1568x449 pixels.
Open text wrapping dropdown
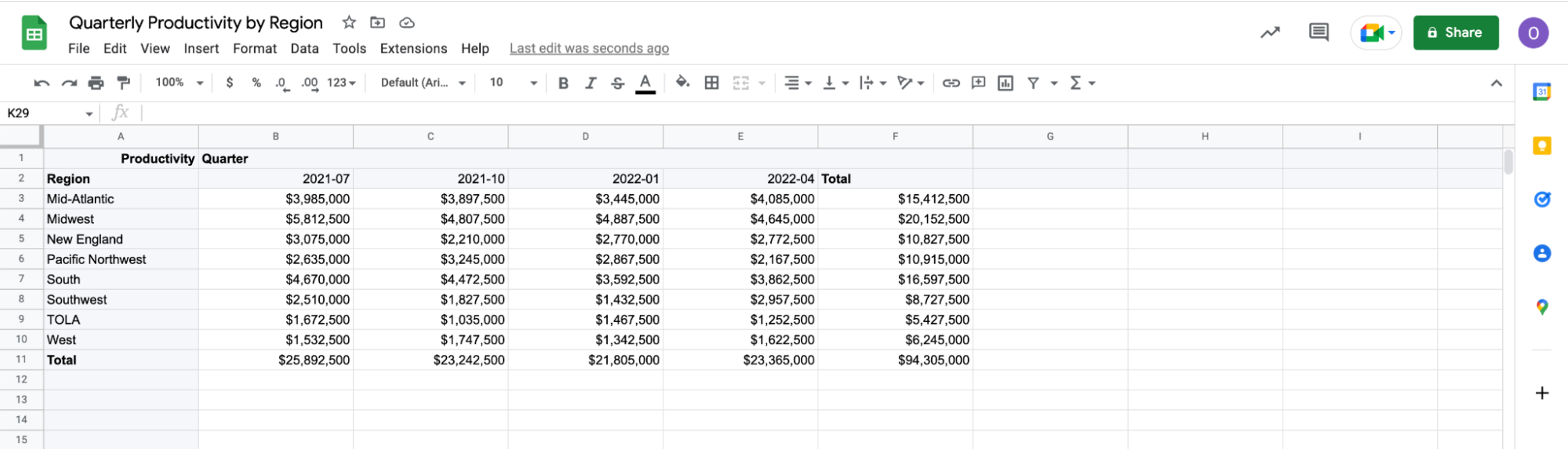click(872, 83)
